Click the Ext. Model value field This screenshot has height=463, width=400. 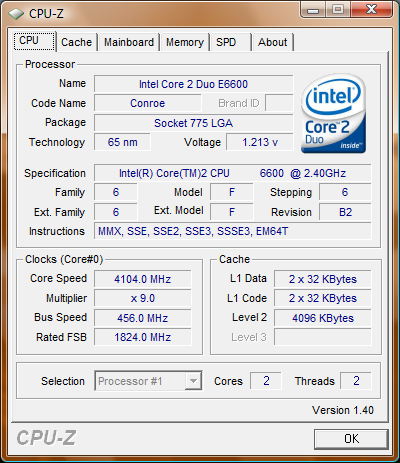click(x=232, y=212)
